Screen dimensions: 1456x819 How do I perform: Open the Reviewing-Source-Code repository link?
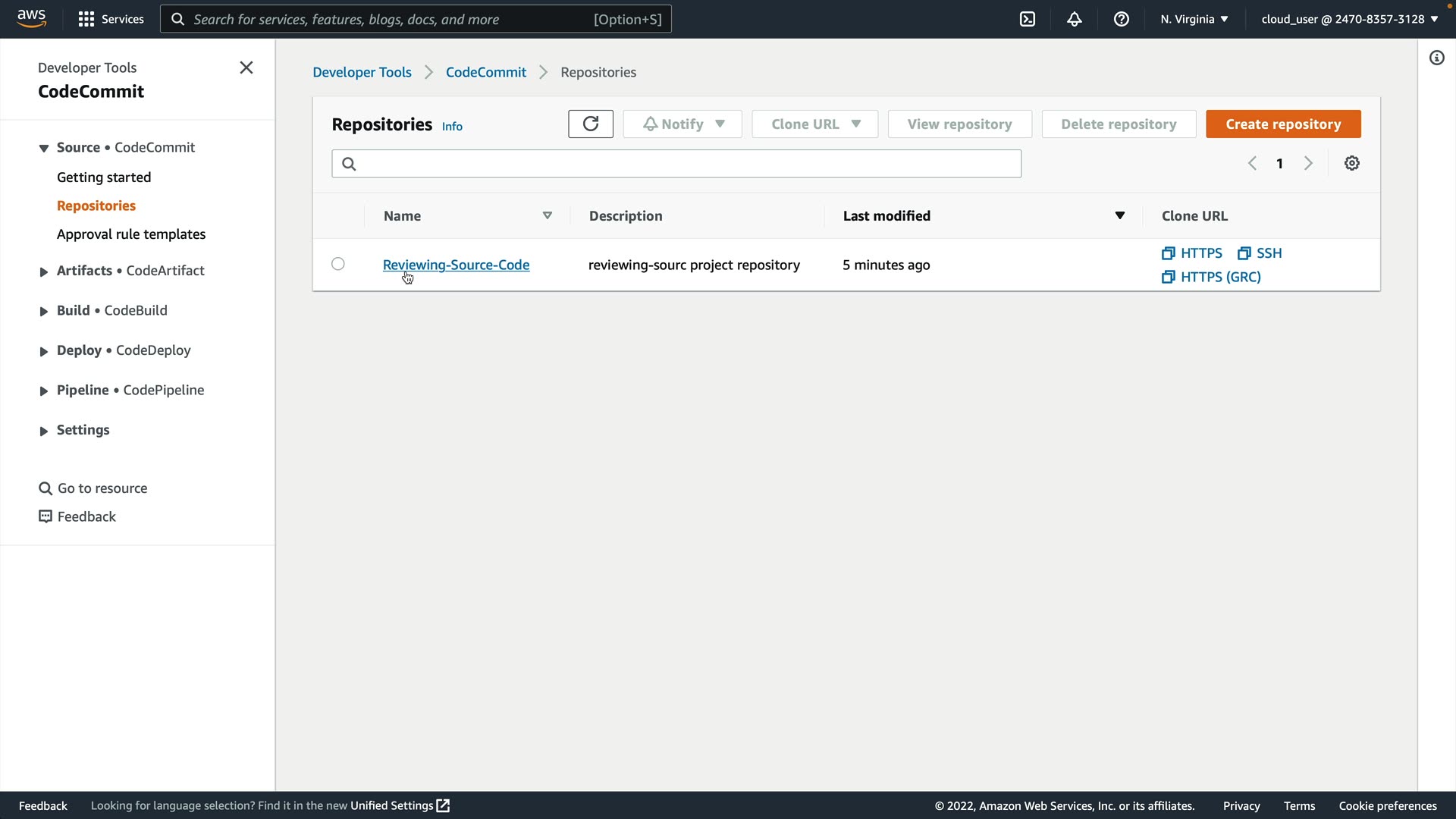coord(456,265)
